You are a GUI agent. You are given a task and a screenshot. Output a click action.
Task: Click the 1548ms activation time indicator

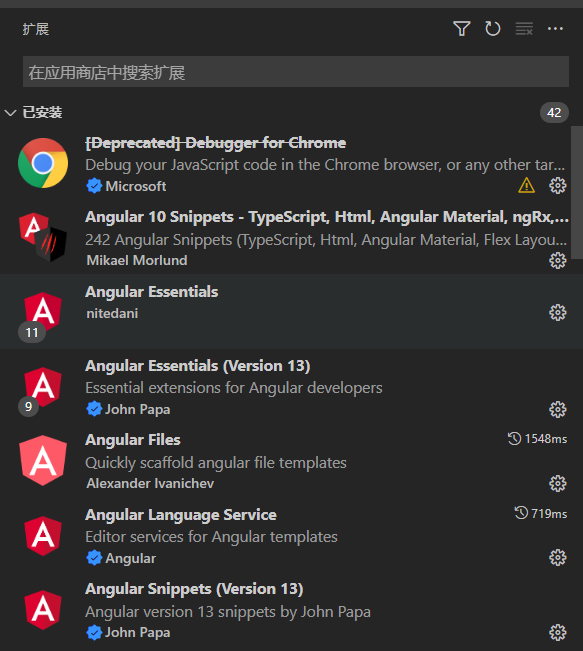[x=537, y=439]
